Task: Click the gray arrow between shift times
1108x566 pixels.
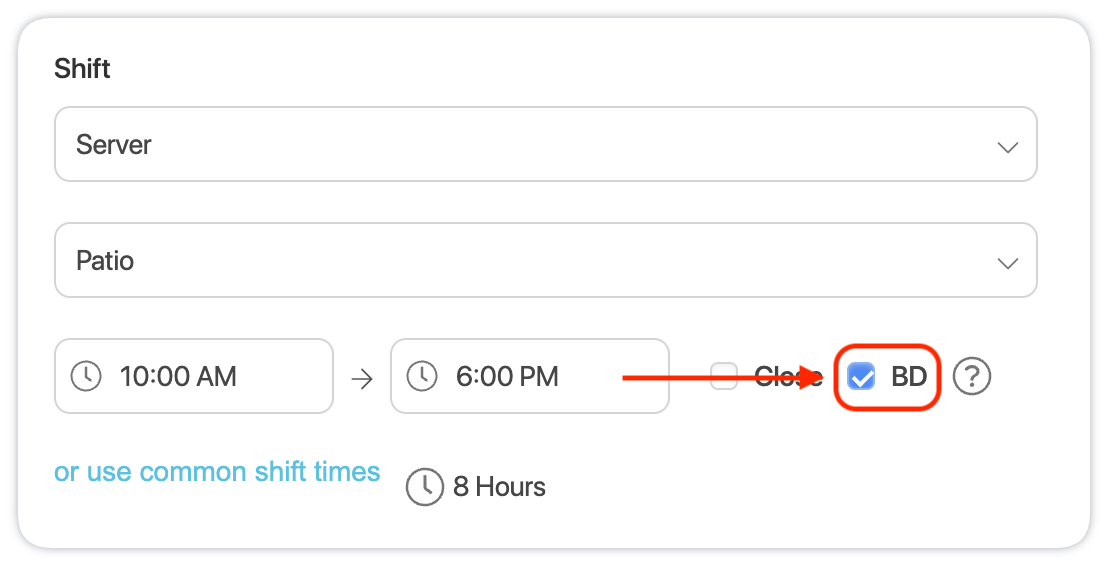Action: pyautogui.click(x=361, y=378)
